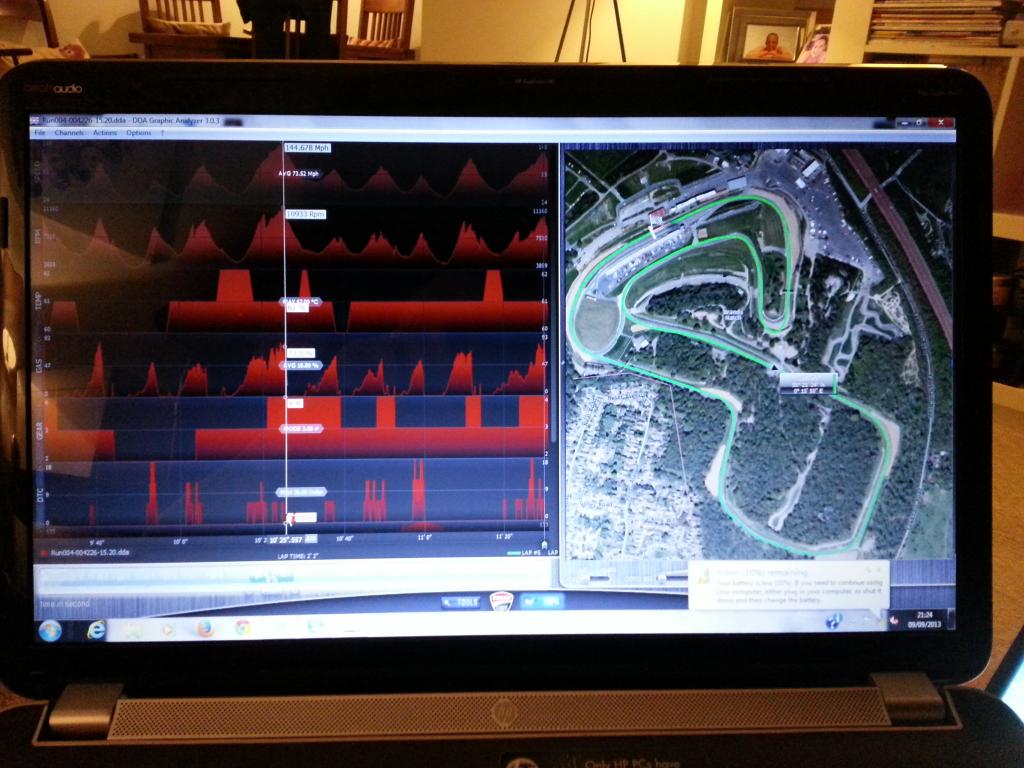Click the TOOLS button in bottom bar
This screenshot has height=768, width=1024.
point(461,601)
